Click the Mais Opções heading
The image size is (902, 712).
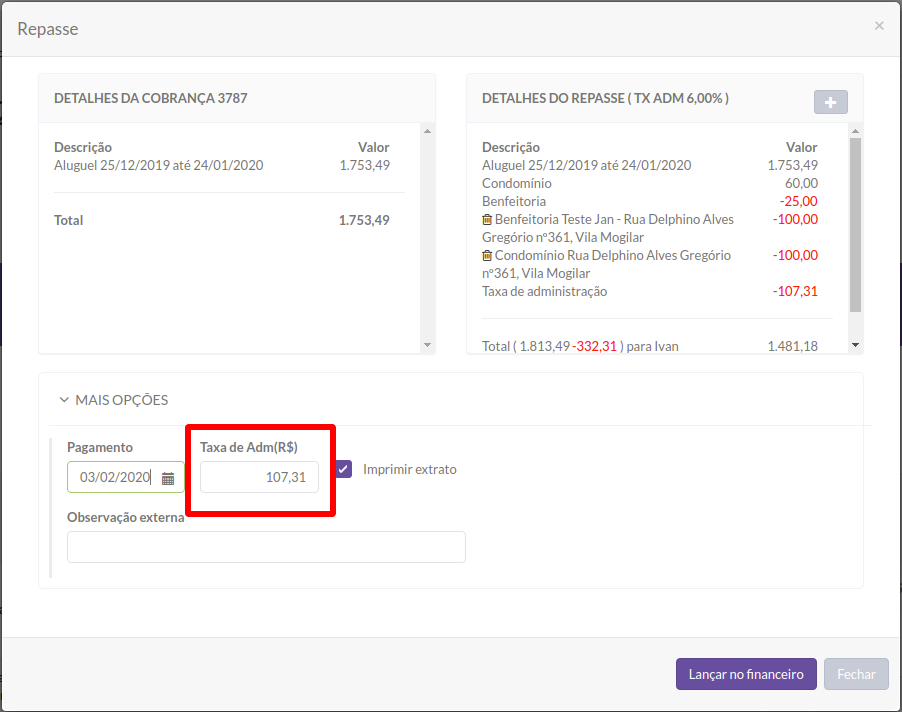click(121, 400)
